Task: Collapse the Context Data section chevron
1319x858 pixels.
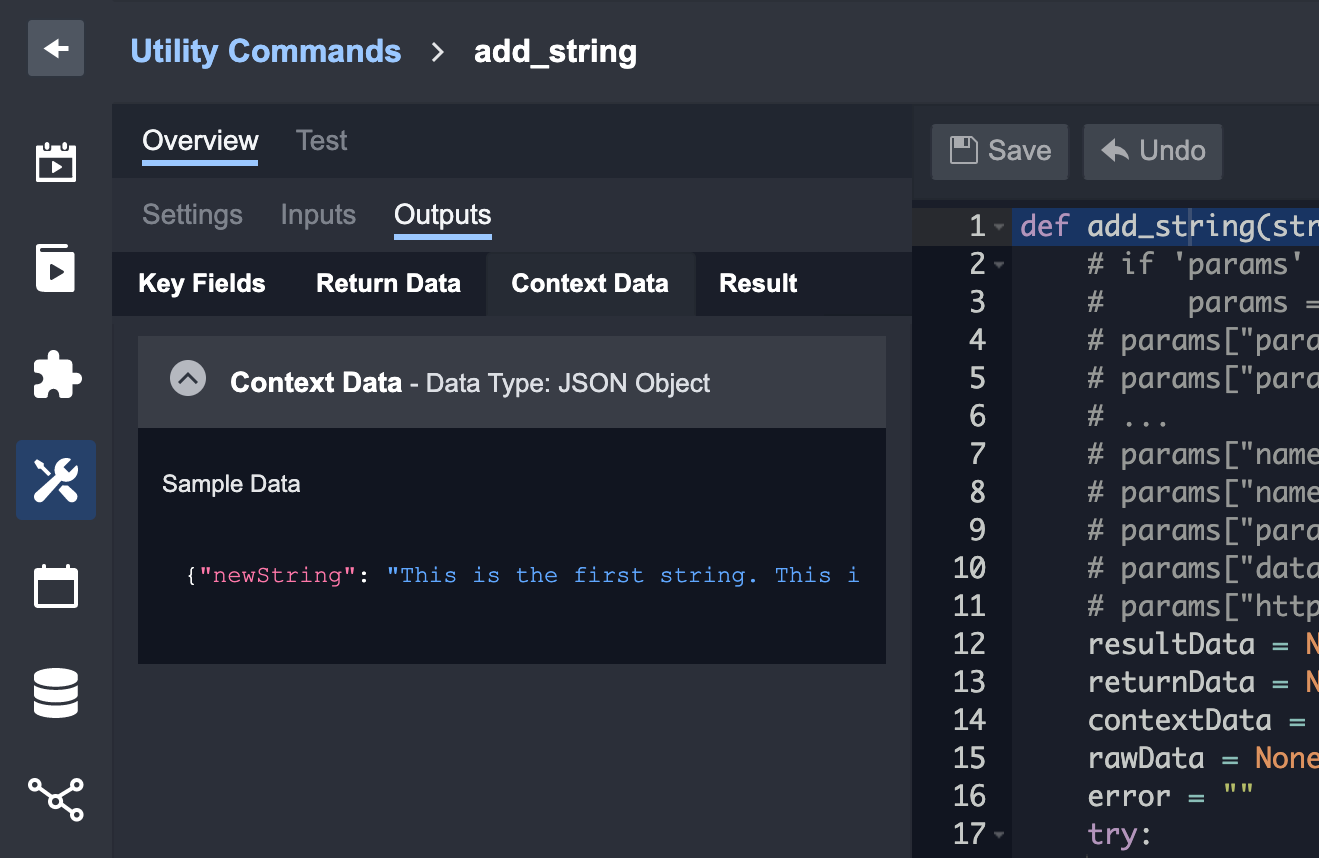Action: (x=188, y=380)
